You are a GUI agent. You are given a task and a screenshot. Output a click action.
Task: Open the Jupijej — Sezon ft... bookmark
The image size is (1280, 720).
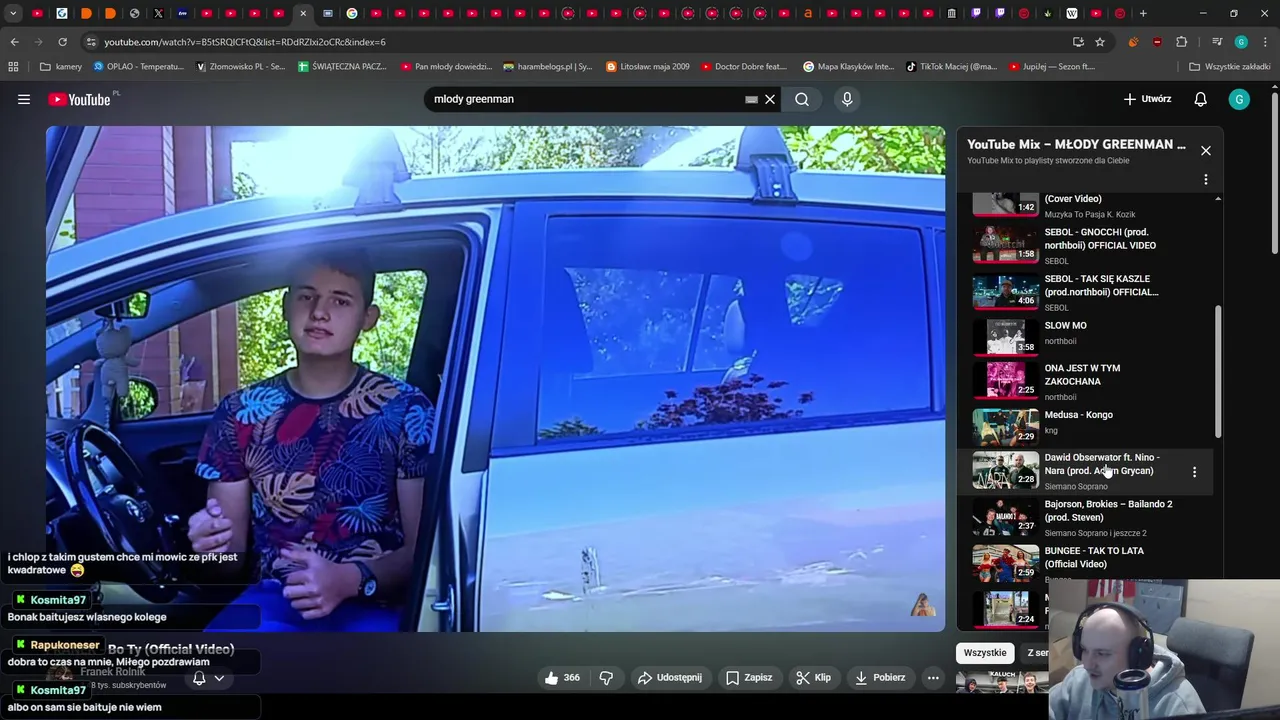[1052, 67]
